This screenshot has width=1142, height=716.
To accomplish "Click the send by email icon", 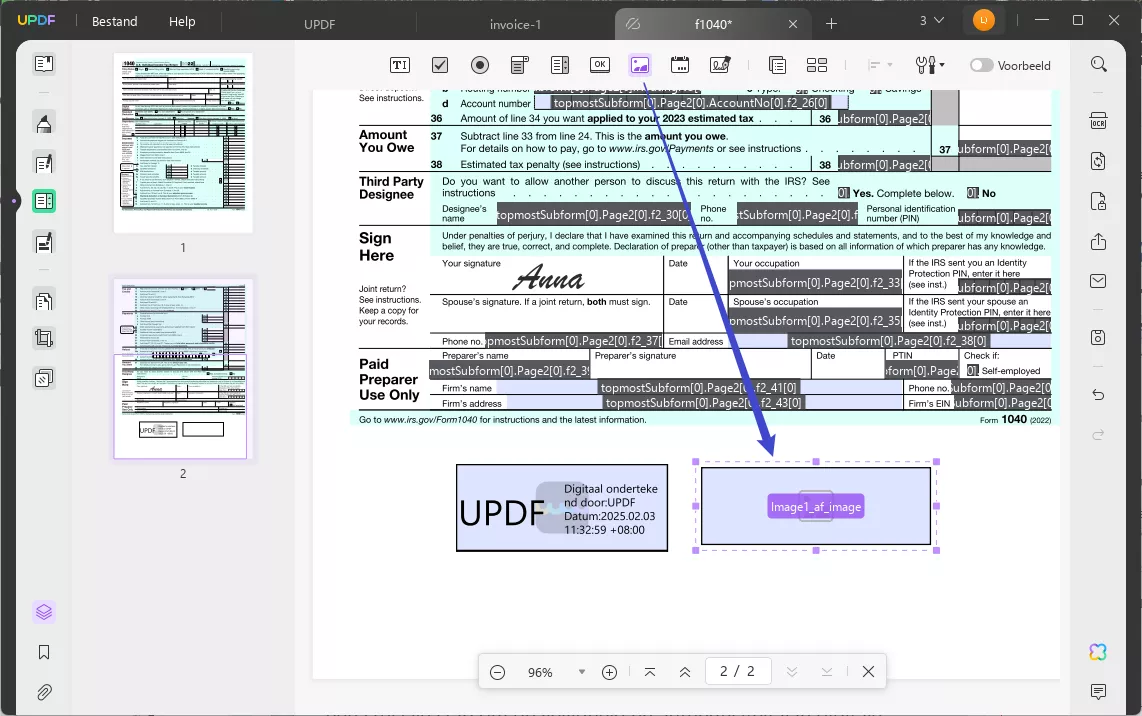I will (1098, 281).
